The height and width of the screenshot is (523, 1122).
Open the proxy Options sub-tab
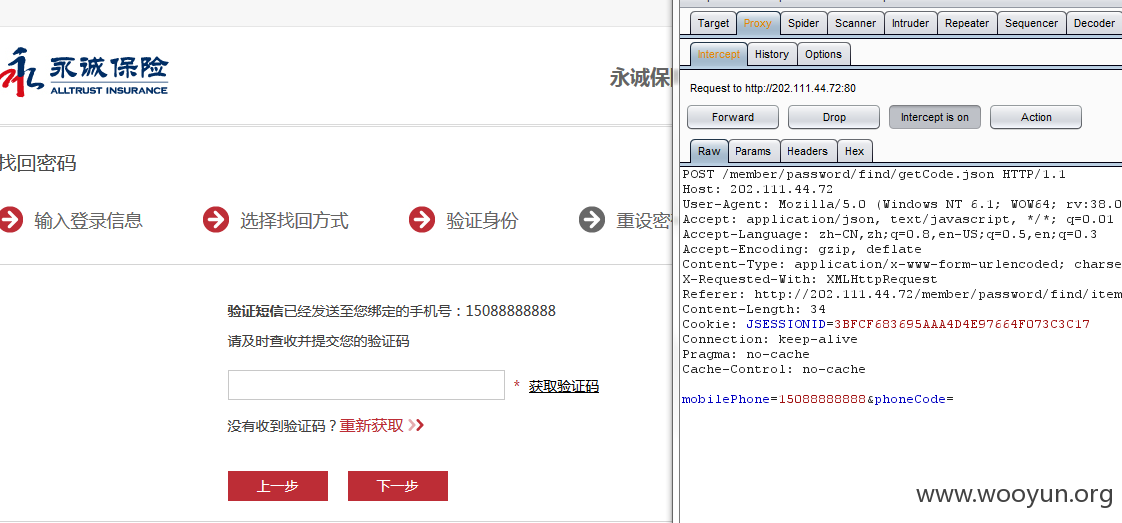point(824,54)
